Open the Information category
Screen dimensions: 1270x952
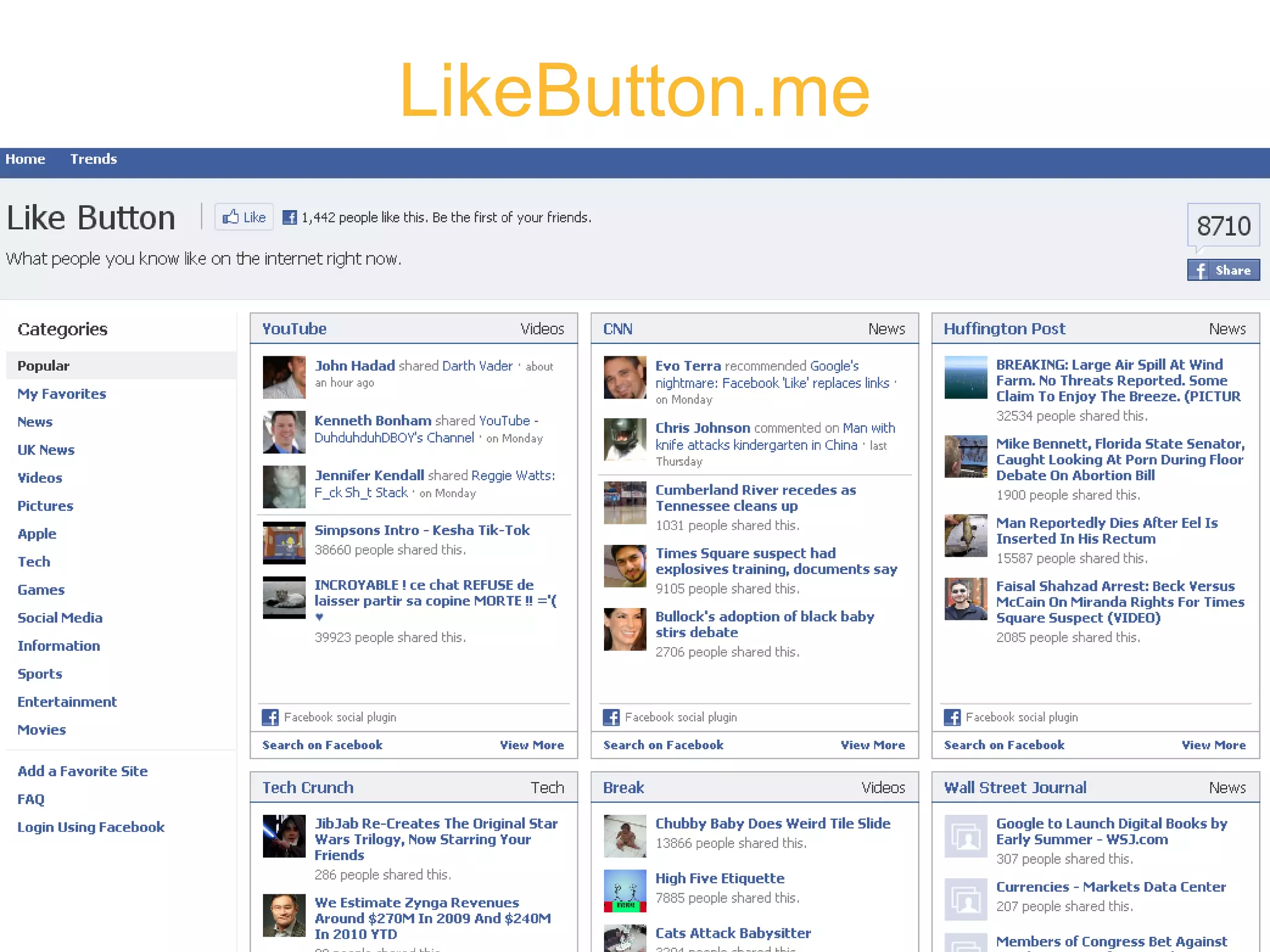click(x=58, y=646)
